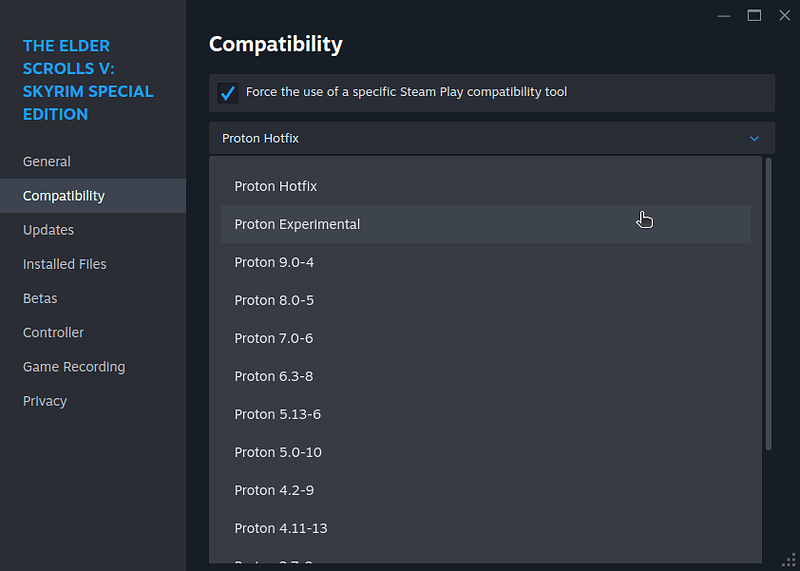Maximize the properties window
800x571 pixels.
coord(754,16)
